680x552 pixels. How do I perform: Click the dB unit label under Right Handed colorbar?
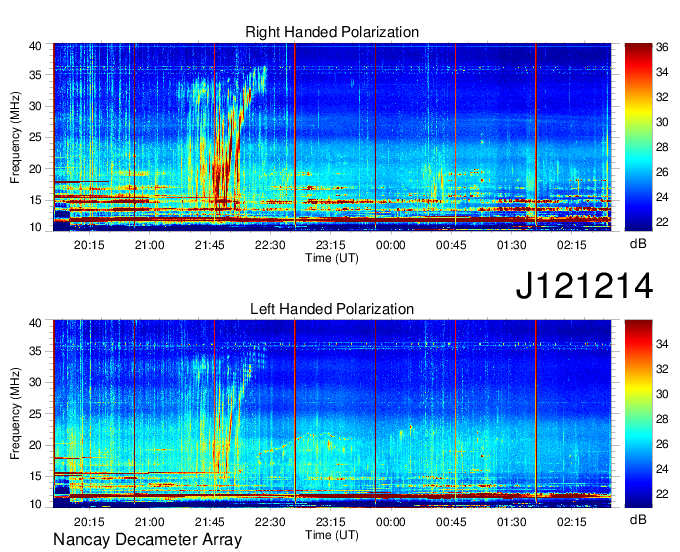pos(638,244)
